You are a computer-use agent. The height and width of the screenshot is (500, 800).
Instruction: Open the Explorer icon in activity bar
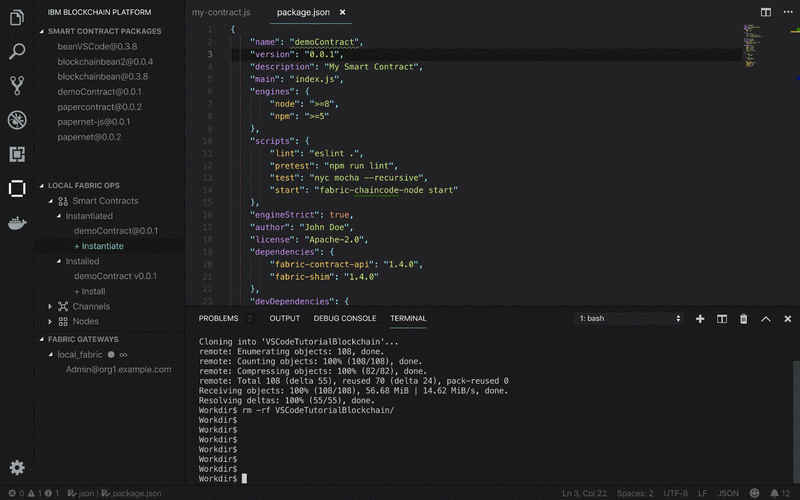coord(17,17)
